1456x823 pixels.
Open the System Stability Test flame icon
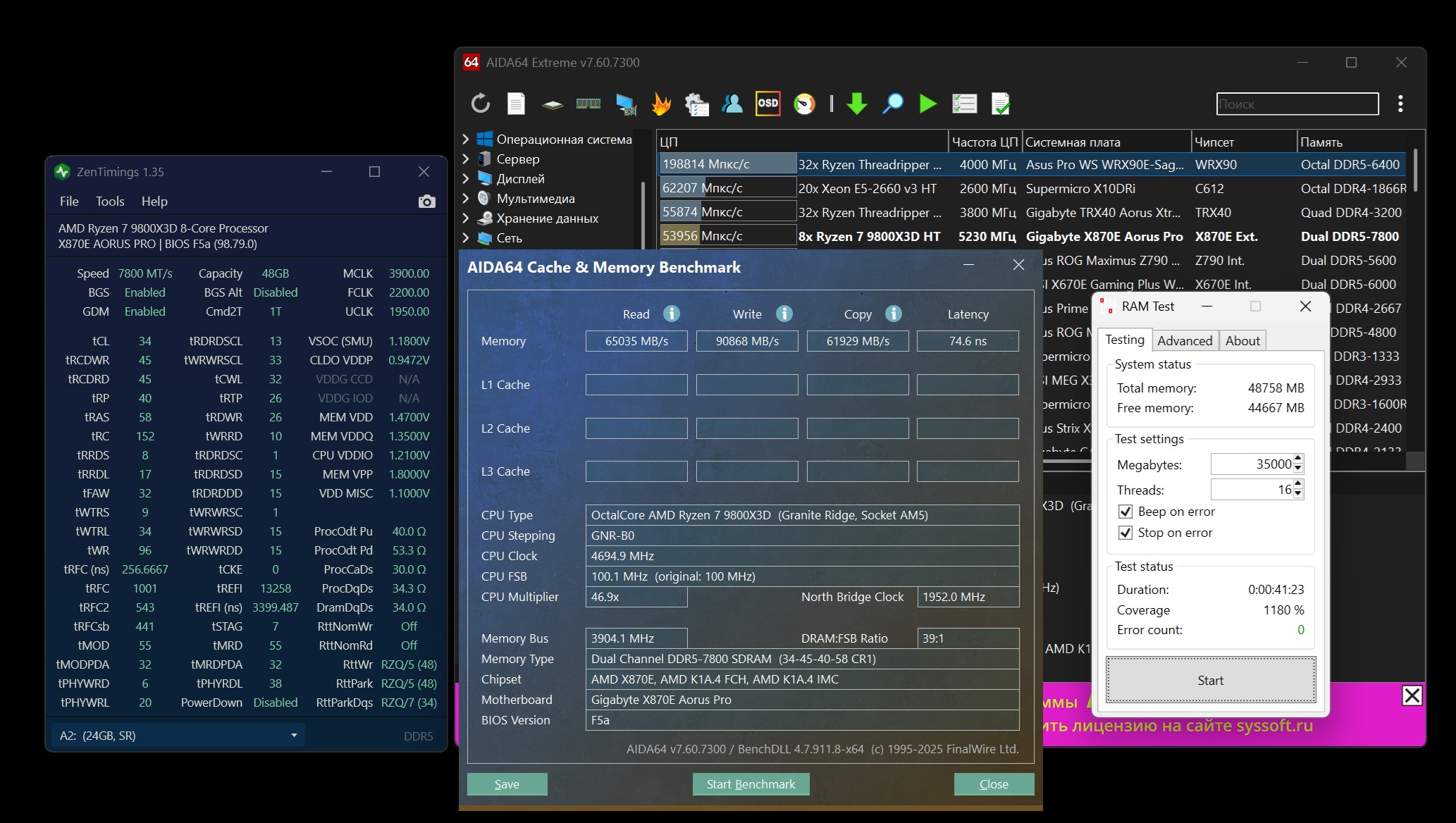[661, 104]
